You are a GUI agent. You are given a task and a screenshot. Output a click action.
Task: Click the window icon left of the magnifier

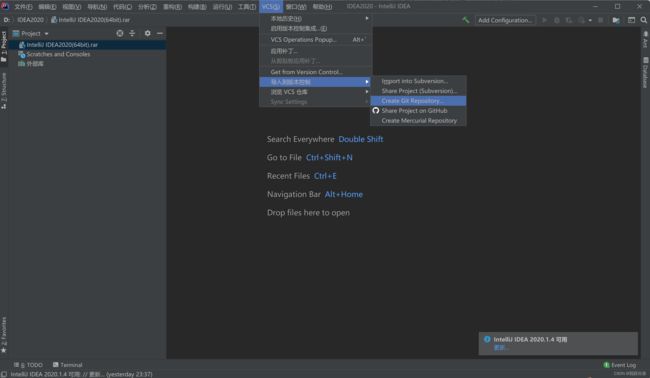[631, 20]
